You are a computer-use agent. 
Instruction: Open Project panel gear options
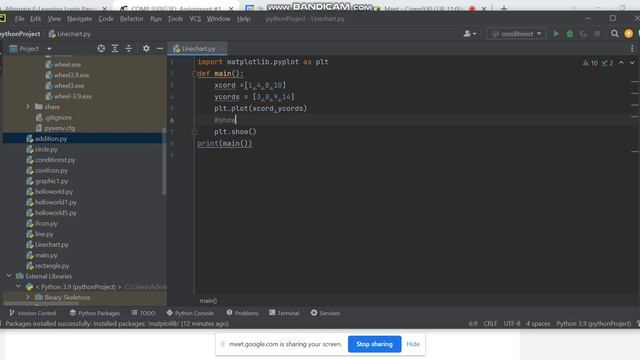pyautogui.click(x=146, y=49)
